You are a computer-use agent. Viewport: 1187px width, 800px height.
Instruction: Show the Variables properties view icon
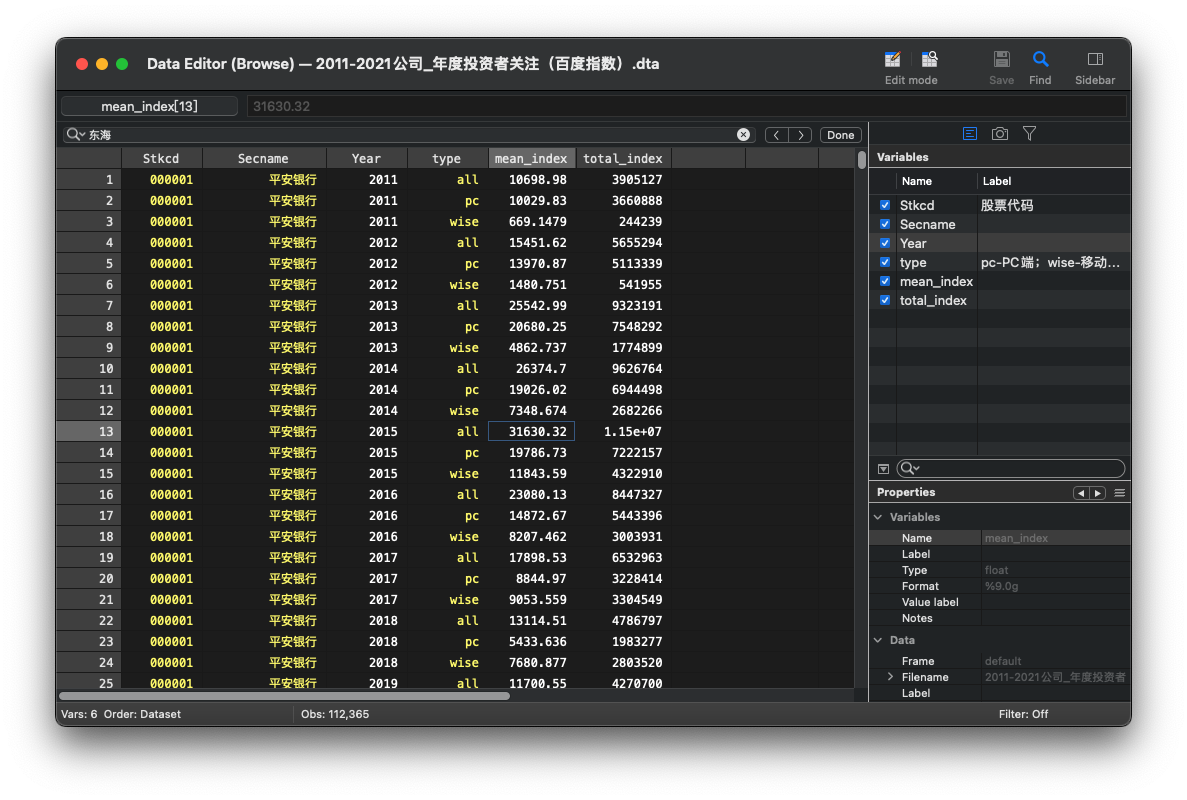970,134
